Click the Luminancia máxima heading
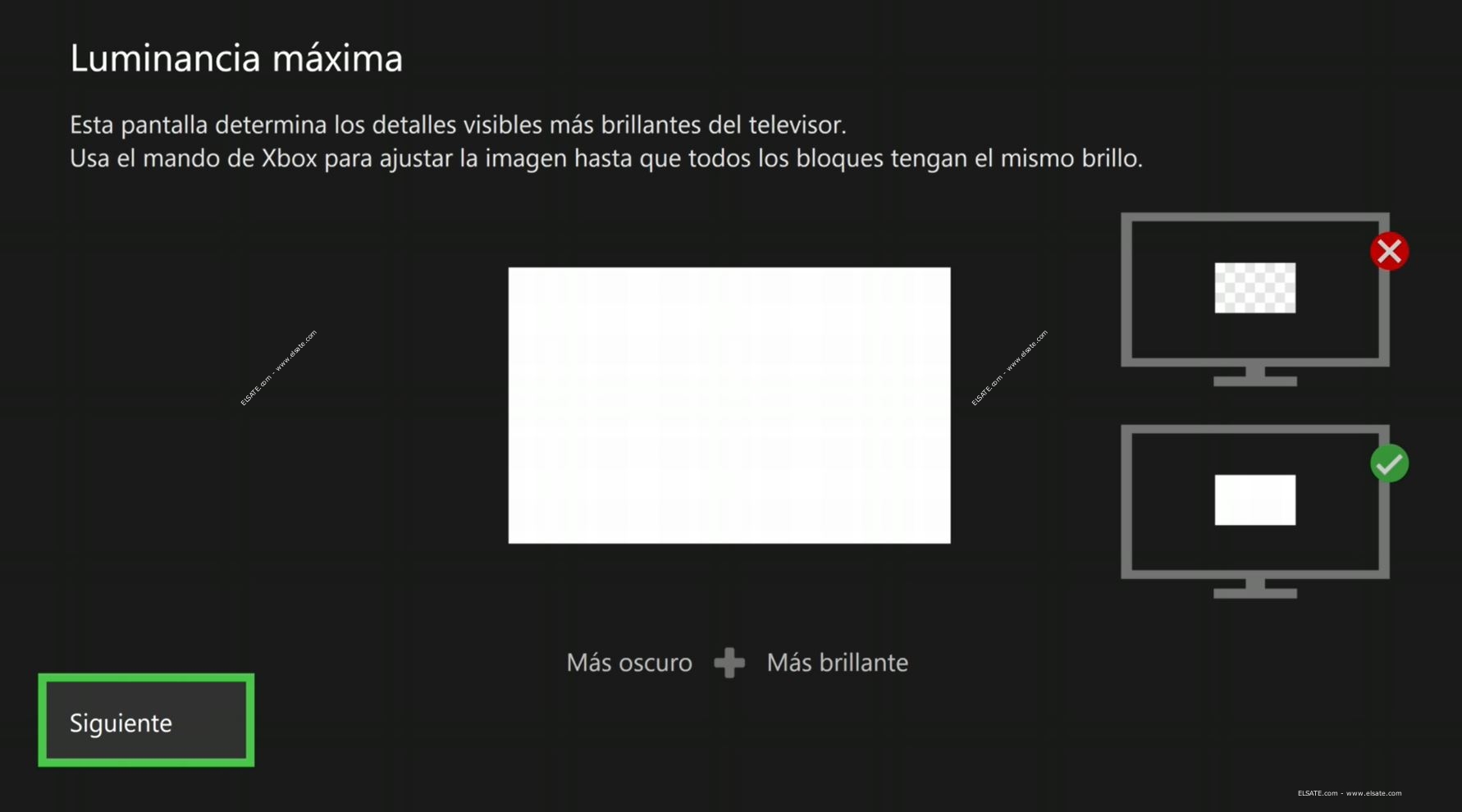Viewport: 1462px width, 812px height. (236, 58)
